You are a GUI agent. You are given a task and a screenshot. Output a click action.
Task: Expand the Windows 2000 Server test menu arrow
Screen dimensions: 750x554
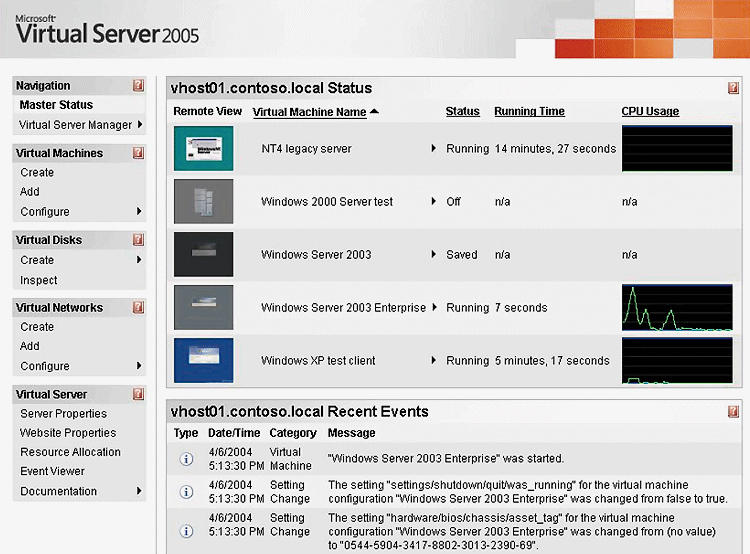click(434, 201)
